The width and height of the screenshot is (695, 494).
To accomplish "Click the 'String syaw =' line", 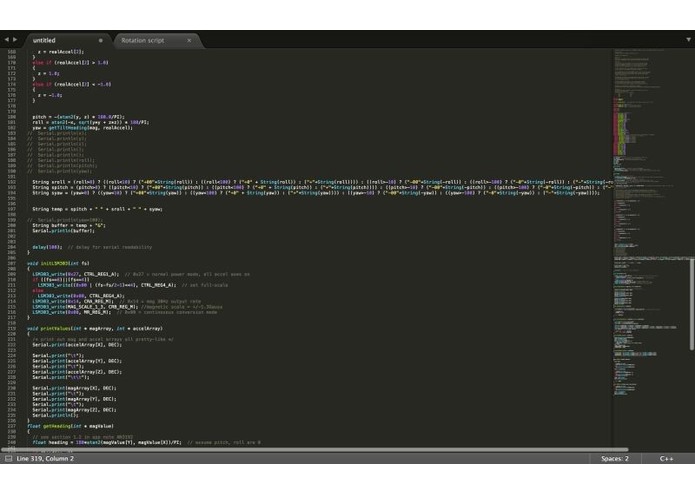I will click(x=316, y=193).
